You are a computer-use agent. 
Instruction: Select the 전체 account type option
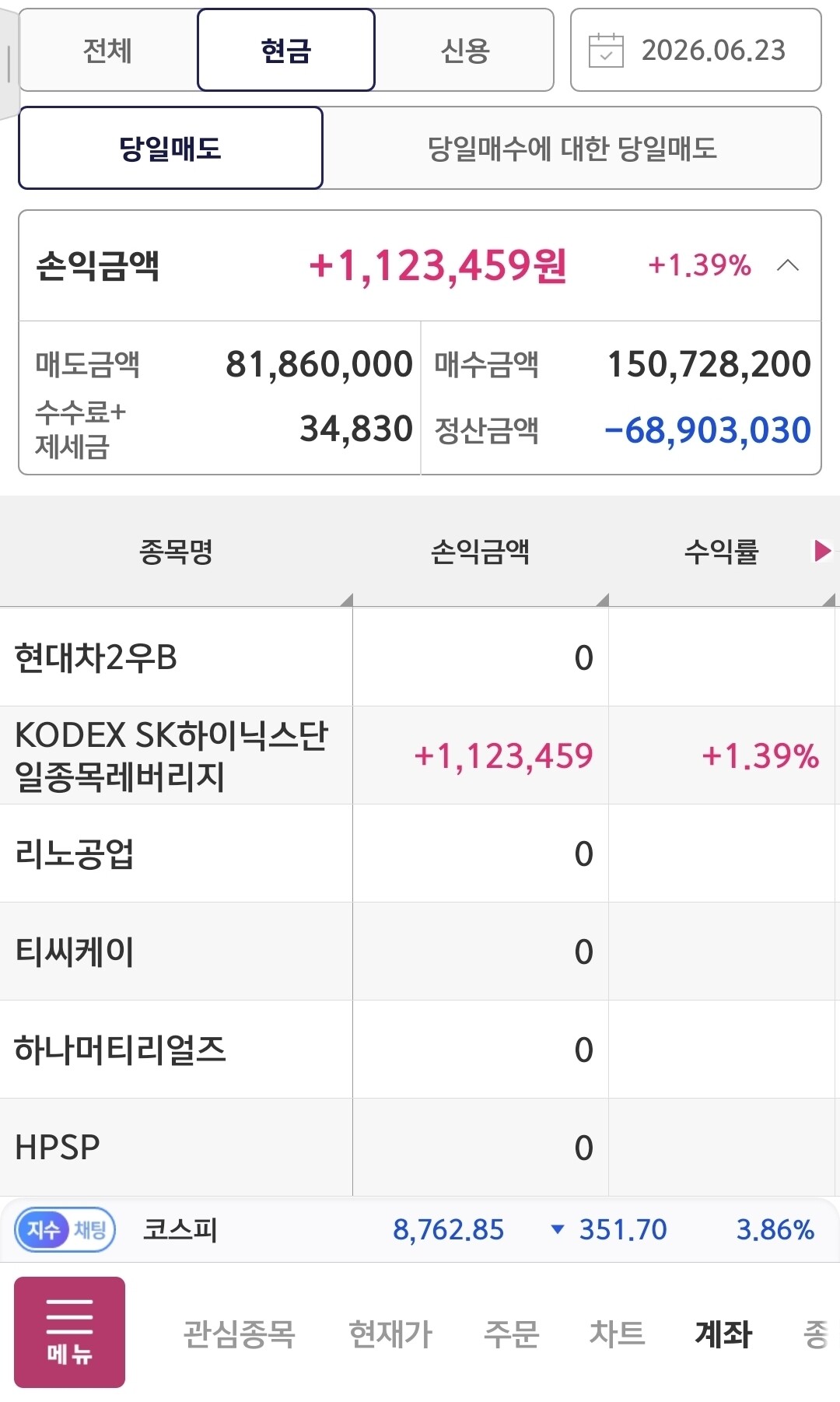tap(108, 51)
